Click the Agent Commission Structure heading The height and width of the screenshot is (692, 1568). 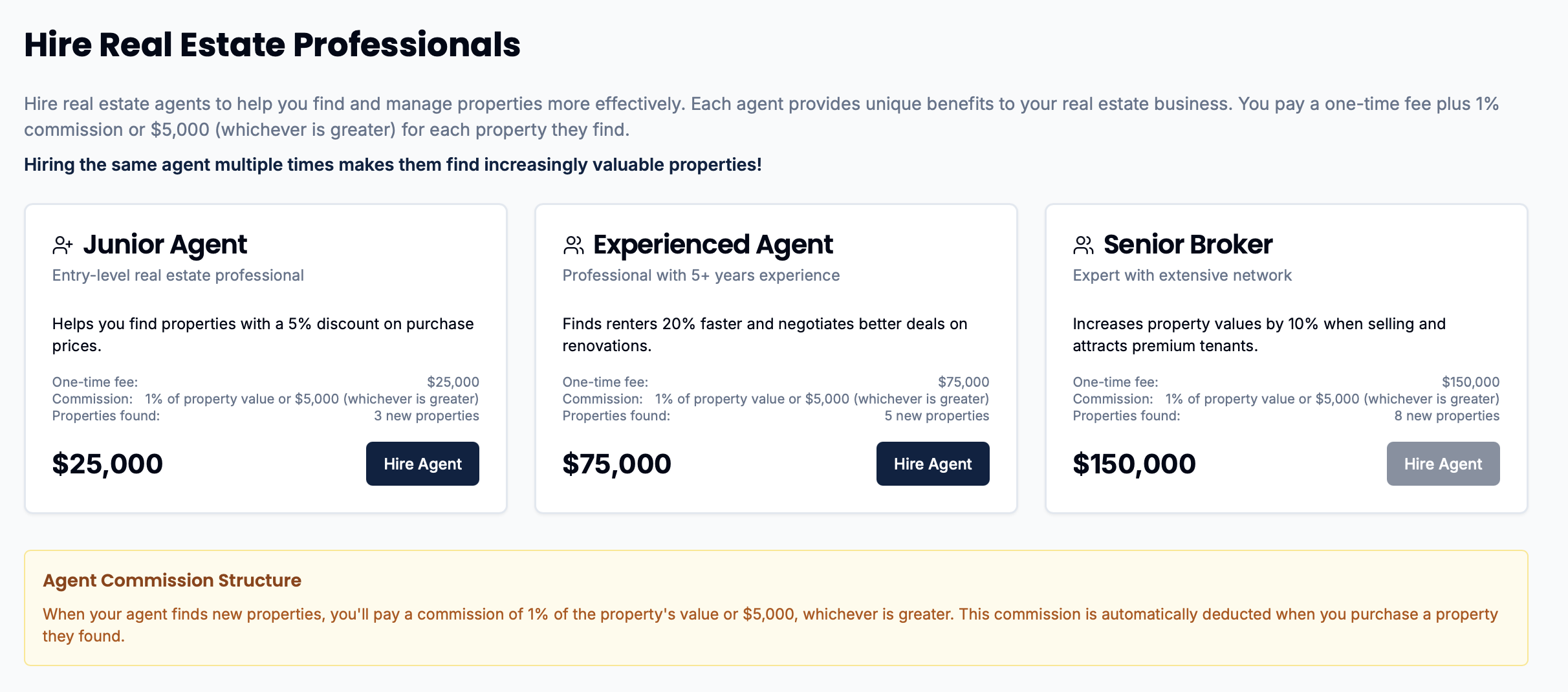[172, 580]
